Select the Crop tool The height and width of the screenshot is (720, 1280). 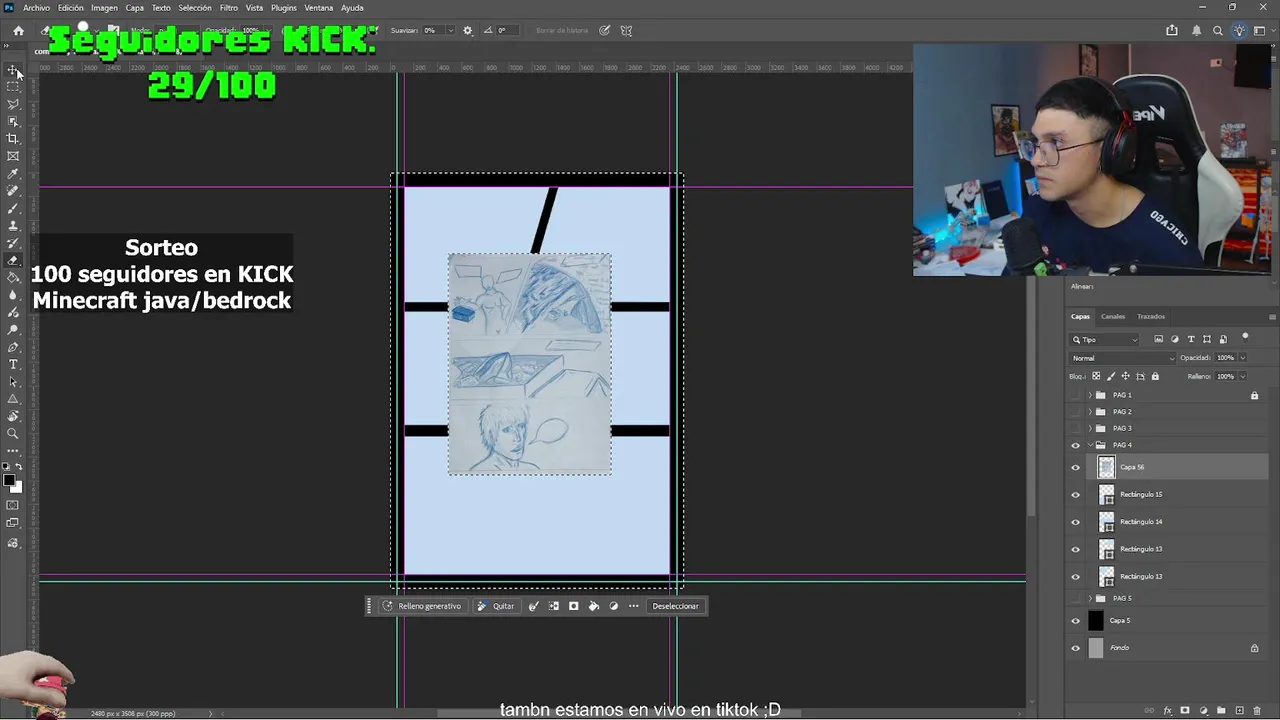(13, 139)
